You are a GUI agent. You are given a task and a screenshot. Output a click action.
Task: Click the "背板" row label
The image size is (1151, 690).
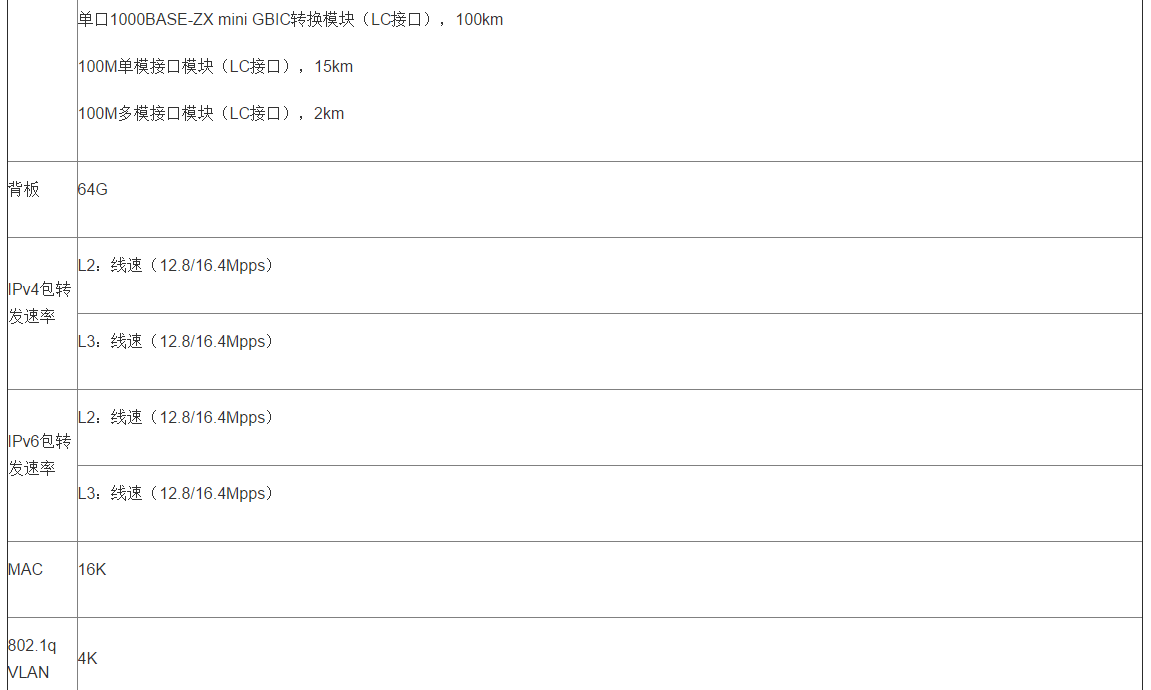(24, 189)
